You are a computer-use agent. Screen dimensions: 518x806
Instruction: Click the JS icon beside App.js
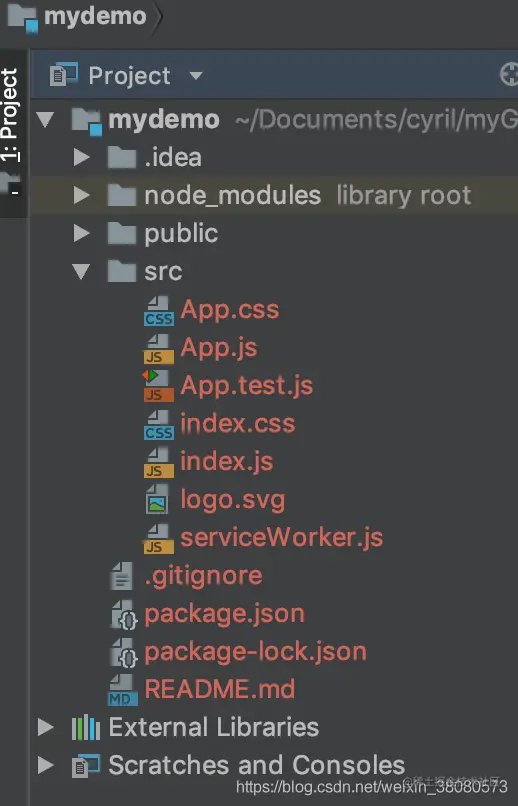pyautogui.click(x=159, y=349)
